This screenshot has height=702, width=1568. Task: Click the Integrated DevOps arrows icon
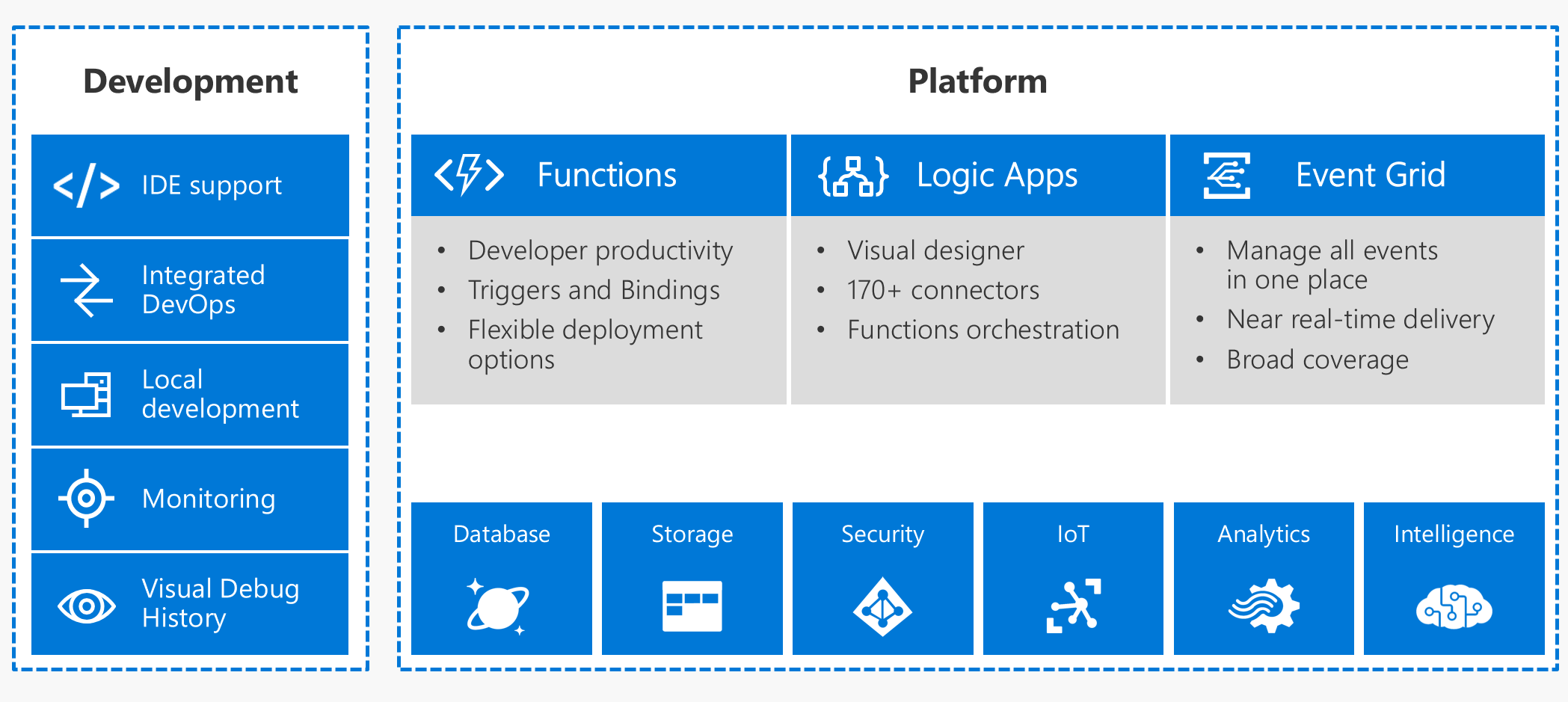tap(87, 290)
